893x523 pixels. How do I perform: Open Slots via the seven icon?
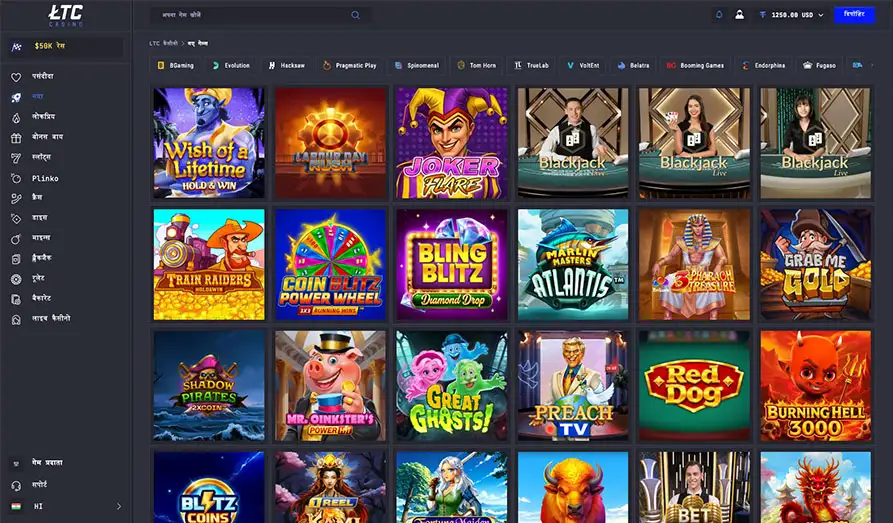[16, 158]
